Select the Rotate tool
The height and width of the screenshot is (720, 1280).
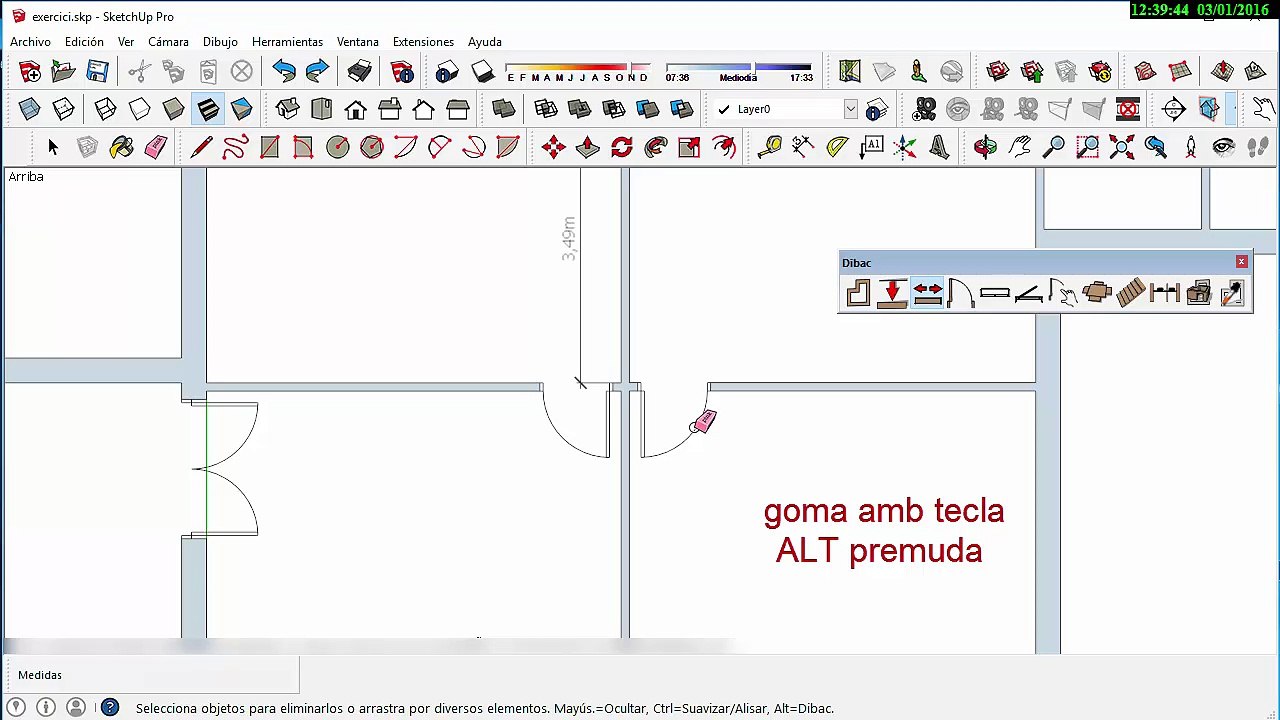(621, 147)
